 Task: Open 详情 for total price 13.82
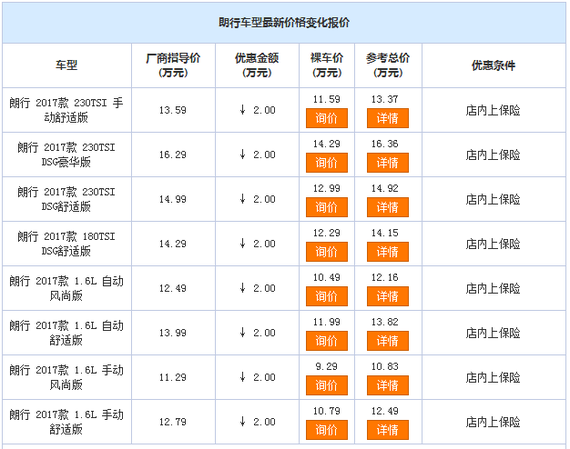tap(388, 341)
